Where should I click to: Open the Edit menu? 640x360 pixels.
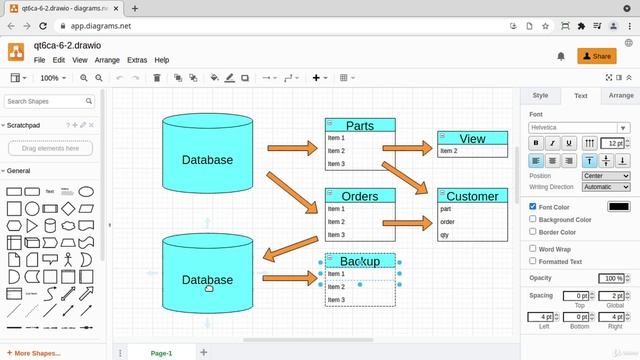pyautogui.click(x=59, y=60)
